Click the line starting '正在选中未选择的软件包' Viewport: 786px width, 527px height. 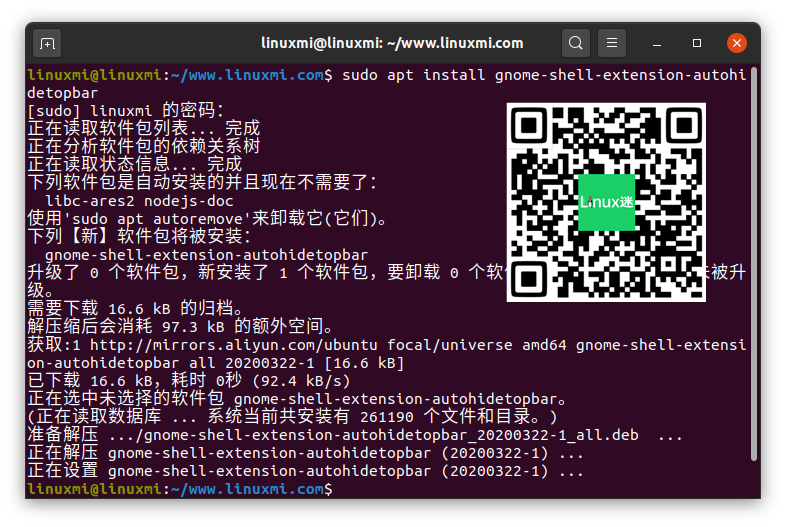(297, 399)
